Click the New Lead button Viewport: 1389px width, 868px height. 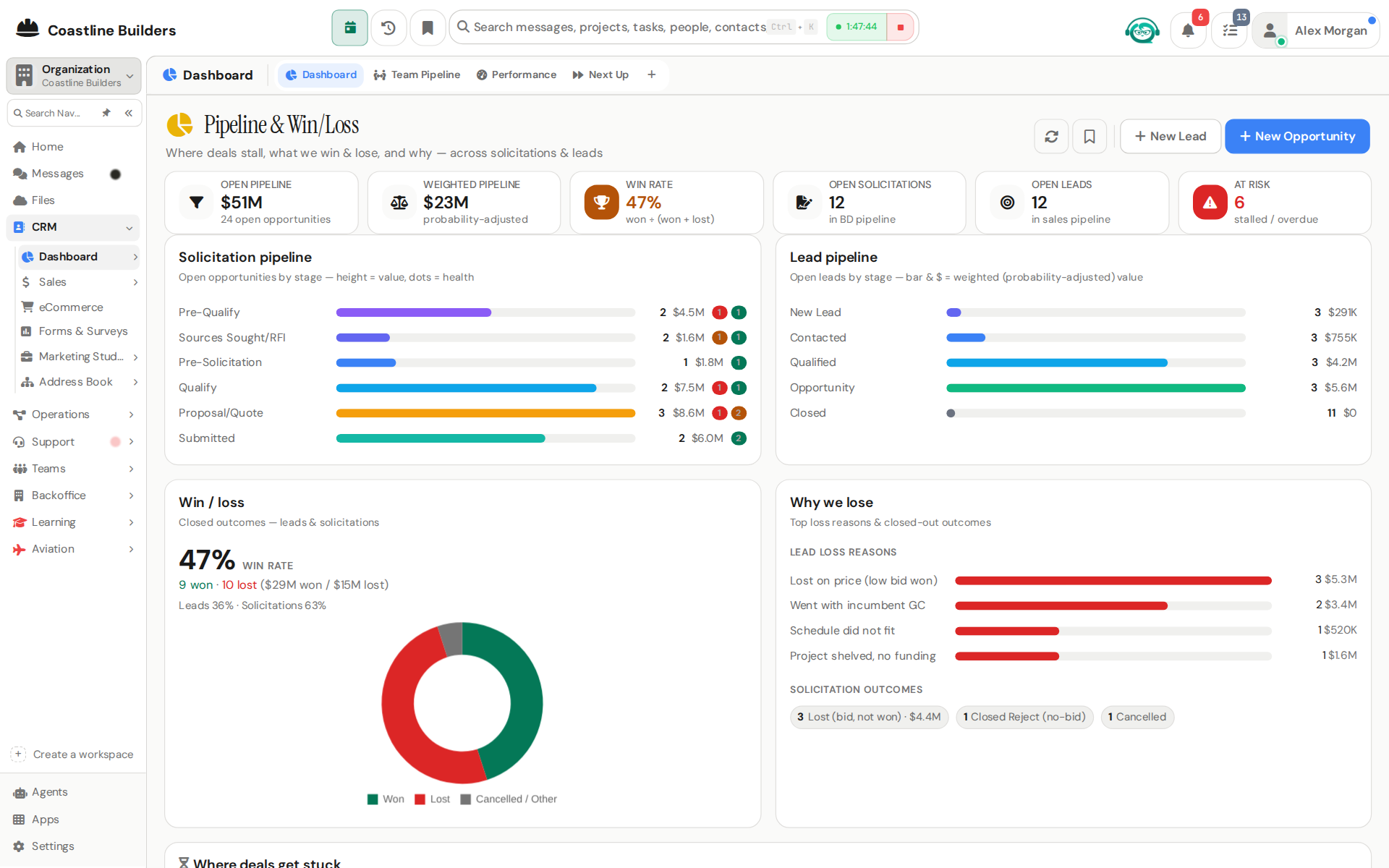coord(1171,136)
